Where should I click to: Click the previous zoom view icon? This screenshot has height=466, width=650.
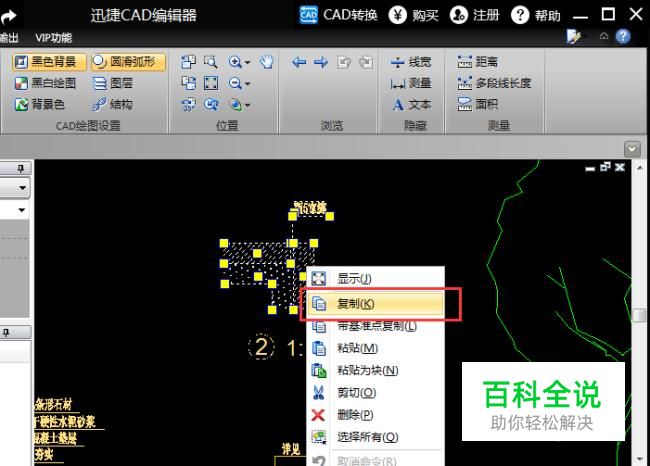click(211, 104)
